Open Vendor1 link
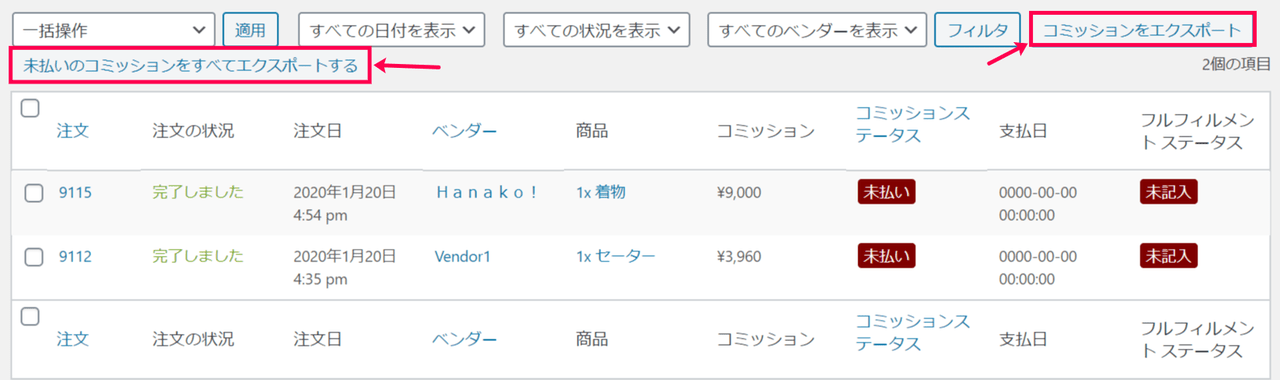The height and width of the screenshot is (380, 1280). 463,256
